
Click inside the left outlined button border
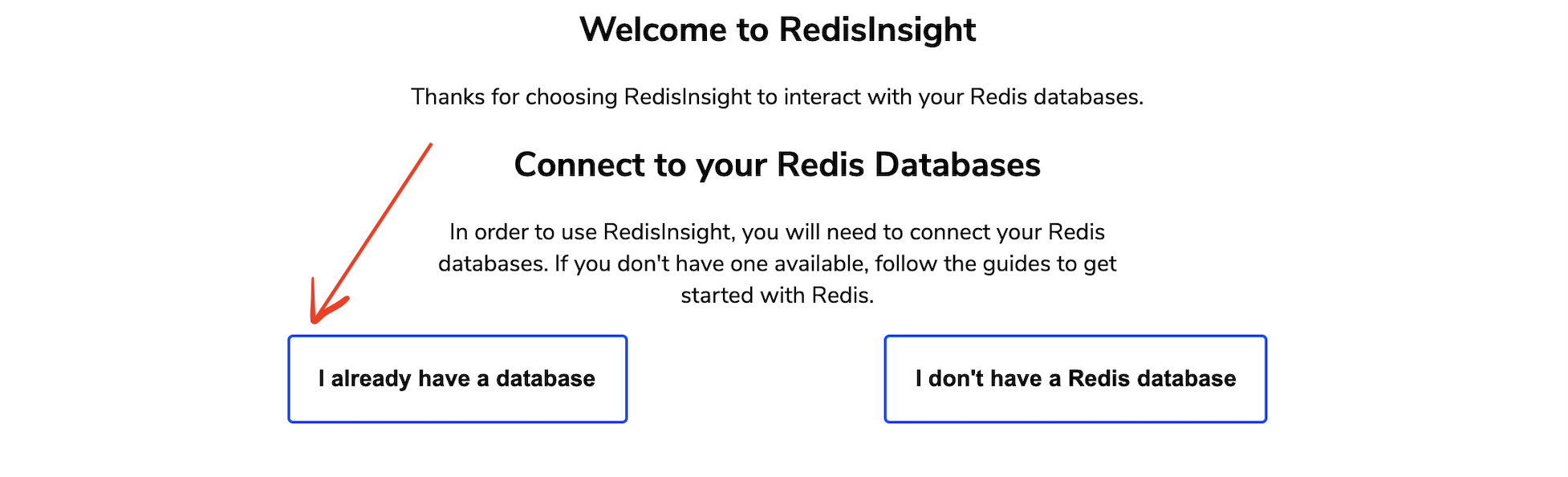tap(457, 378)
